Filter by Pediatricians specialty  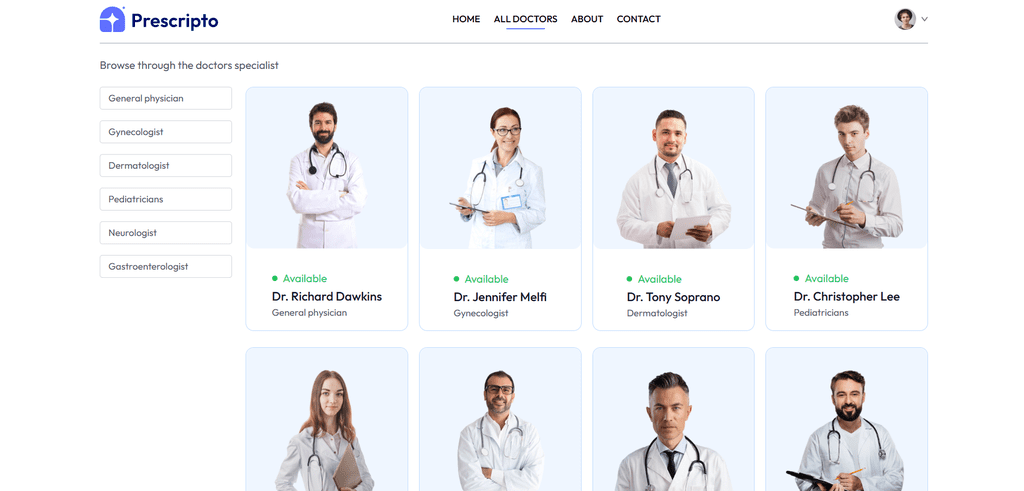[x=166, y=199]
